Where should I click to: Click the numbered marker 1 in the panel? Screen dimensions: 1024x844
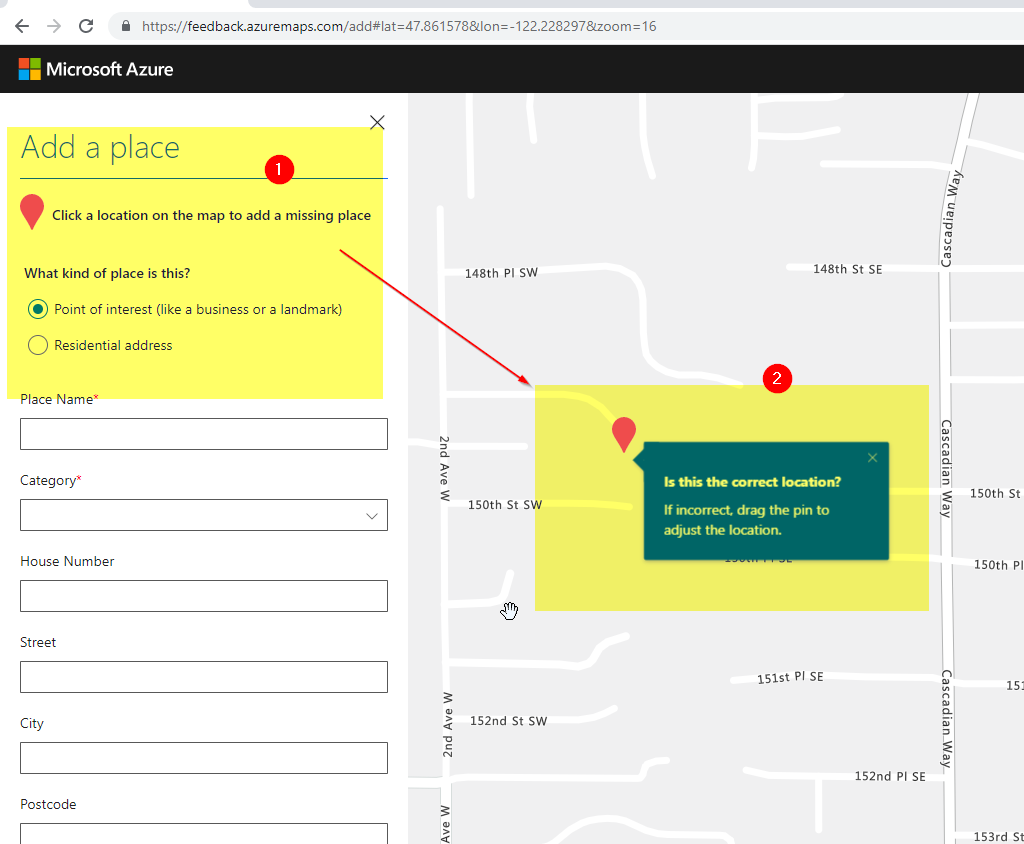coord(279,170)
